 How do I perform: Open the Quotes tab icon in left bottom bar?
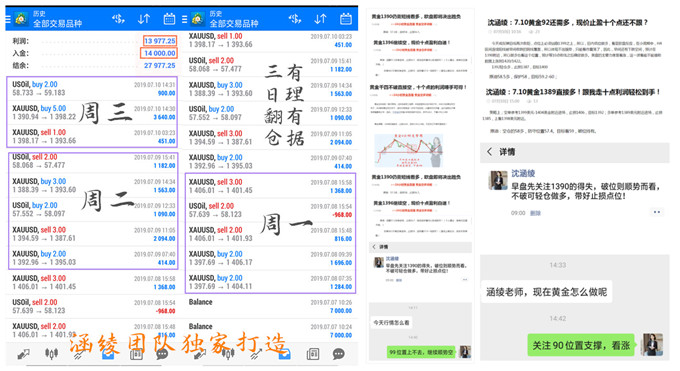[23, 355]
